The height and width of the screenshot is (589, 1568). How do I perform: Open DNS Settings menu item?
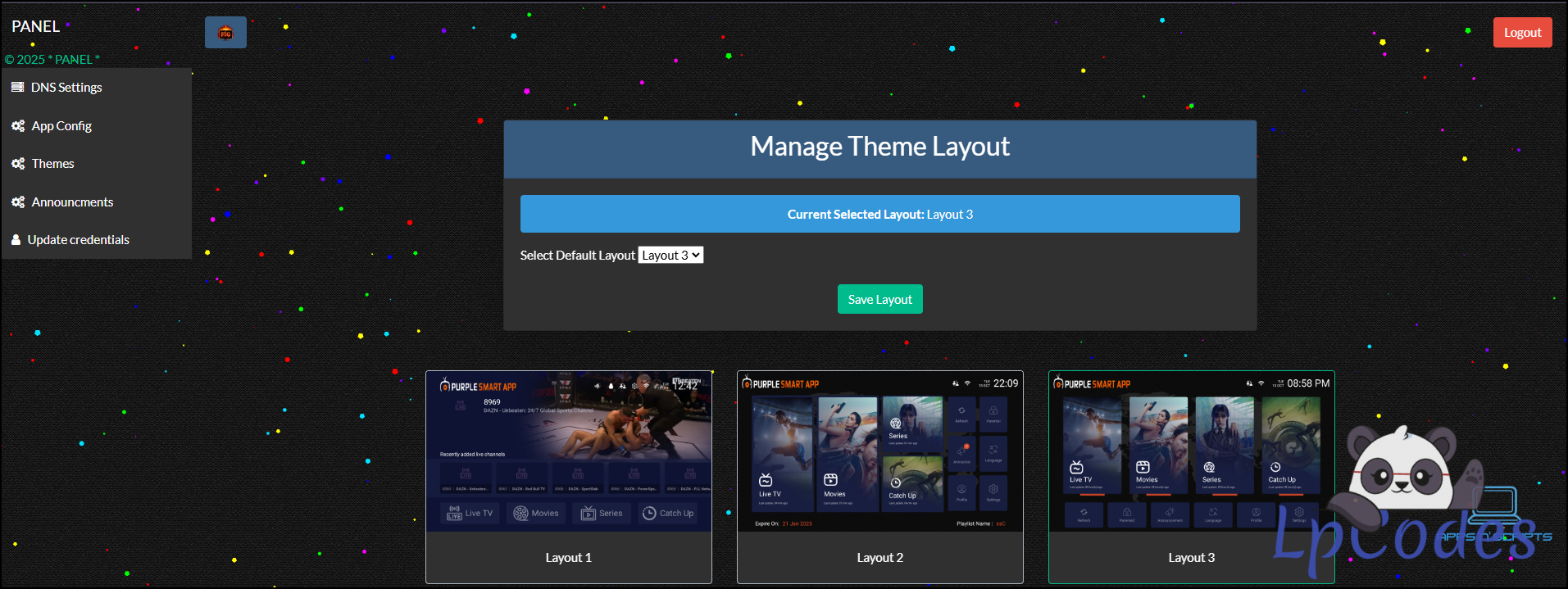tap(66, 88)
